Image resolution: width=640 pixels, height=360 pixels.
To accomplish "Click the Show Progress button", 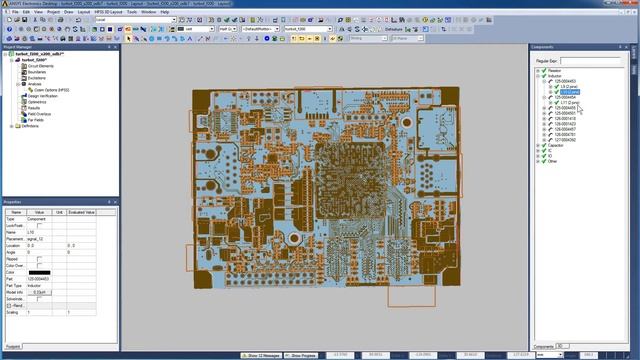I will pos(301,356).
